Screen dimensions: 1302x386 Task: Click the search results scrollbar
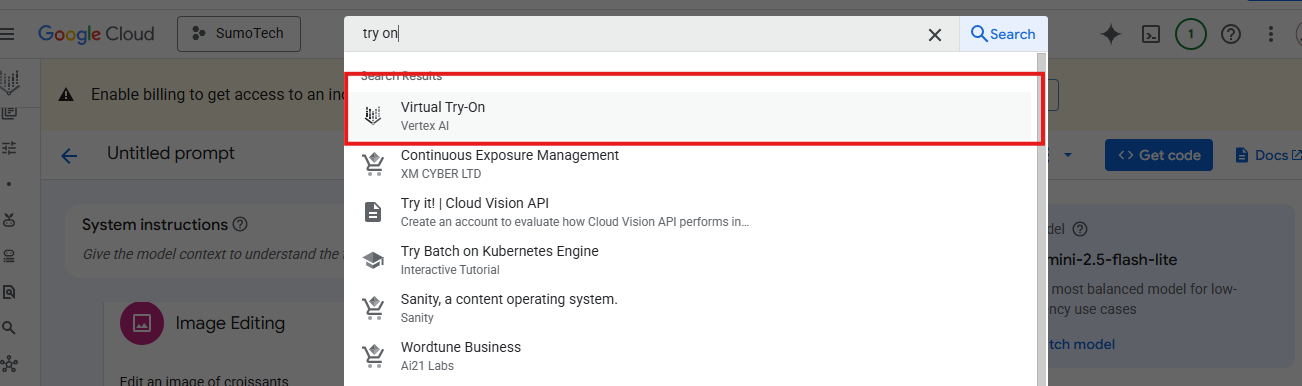(1041, 220)
